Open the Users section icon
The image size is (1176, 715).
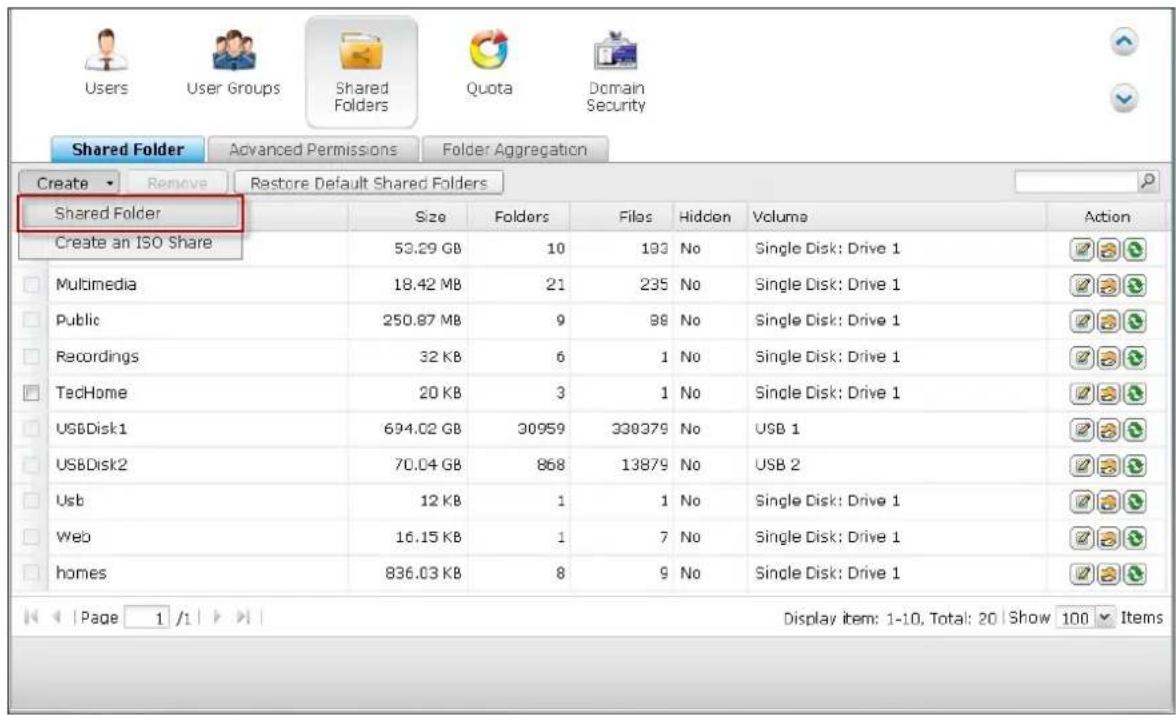(106, 51)
